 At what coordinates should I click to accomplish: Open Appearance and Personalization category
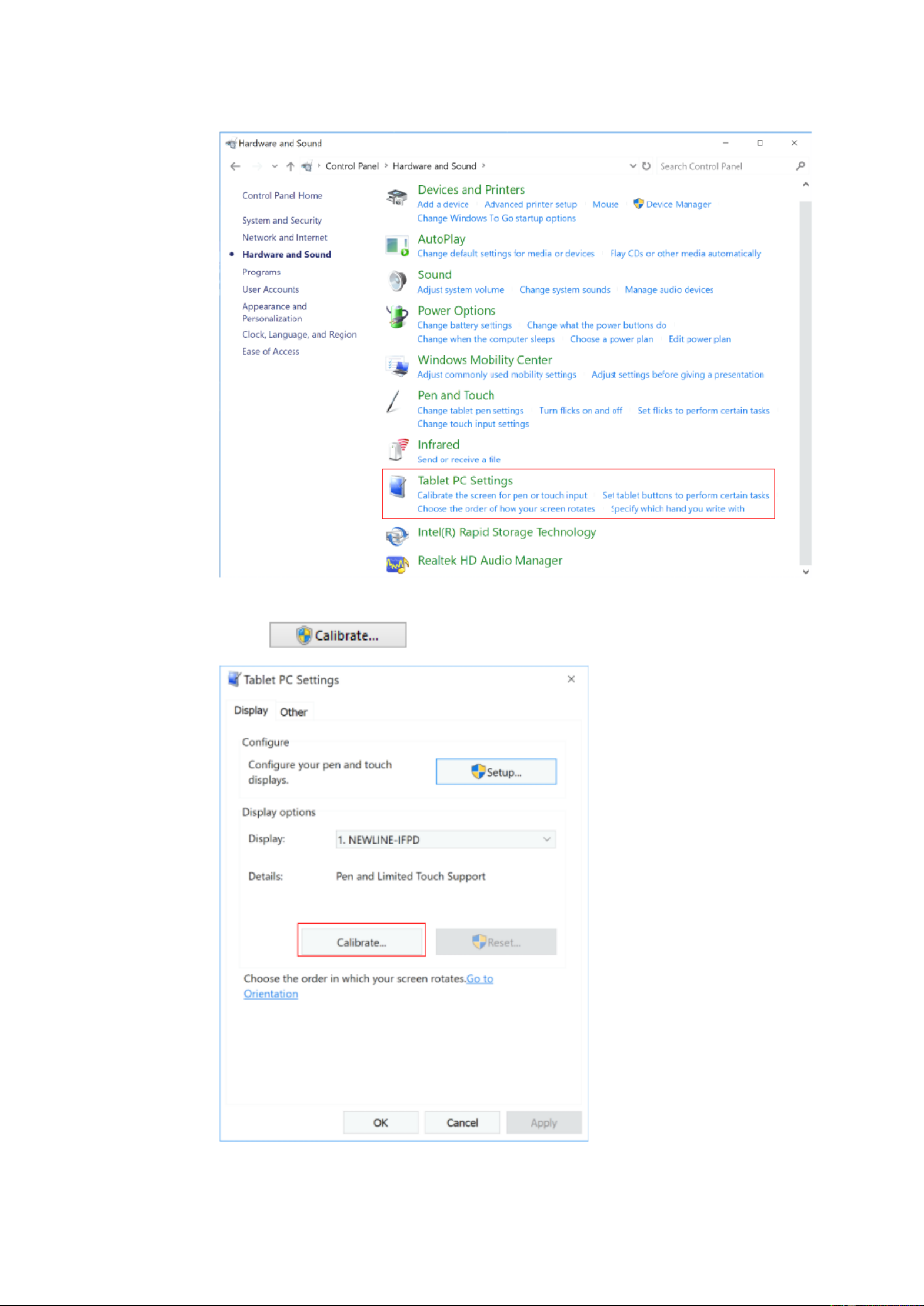pyautogui.click(x=274, y=312)
